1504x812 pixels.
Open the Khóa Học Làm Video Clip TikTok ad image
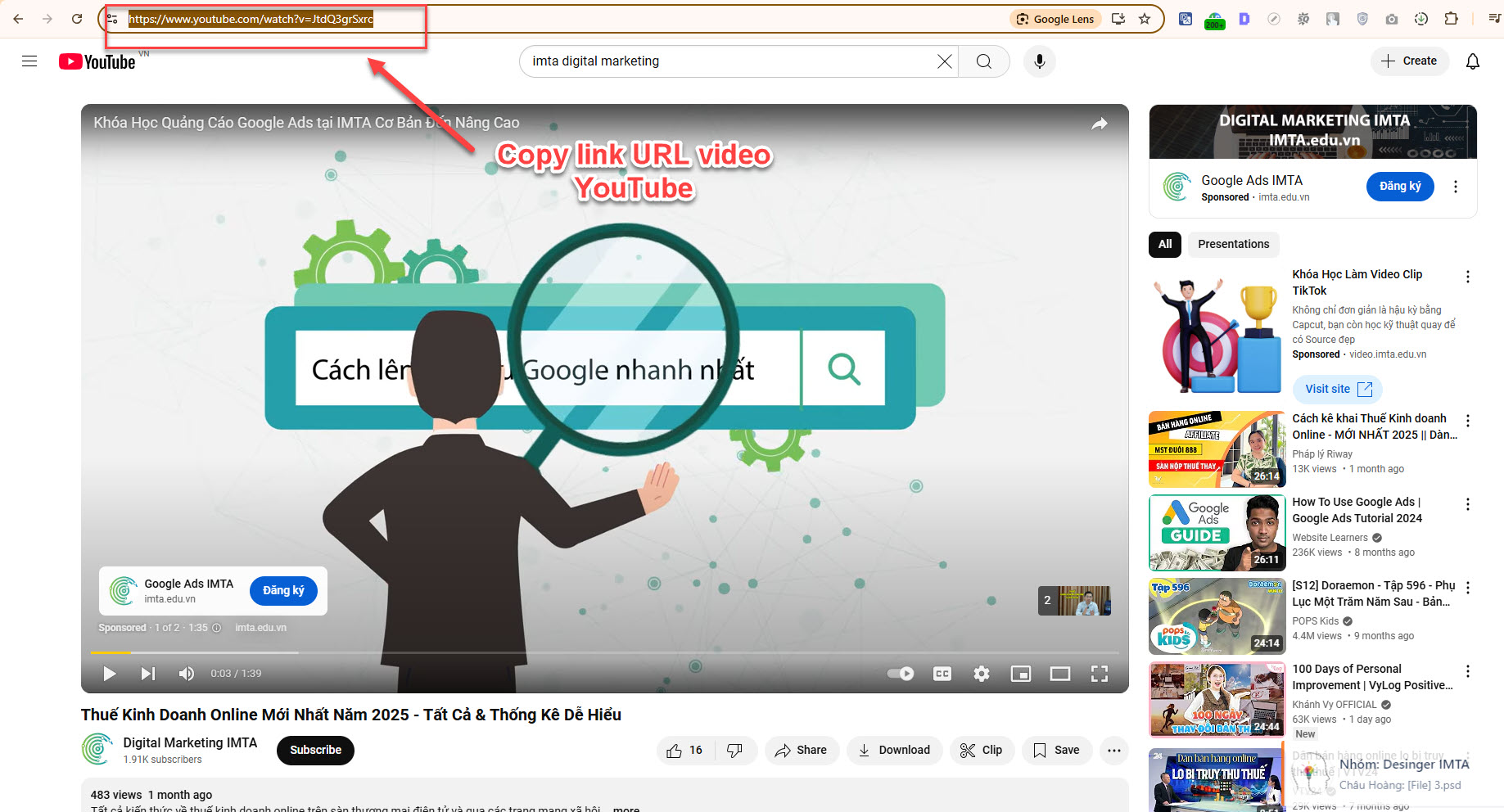pos(1217,334)
